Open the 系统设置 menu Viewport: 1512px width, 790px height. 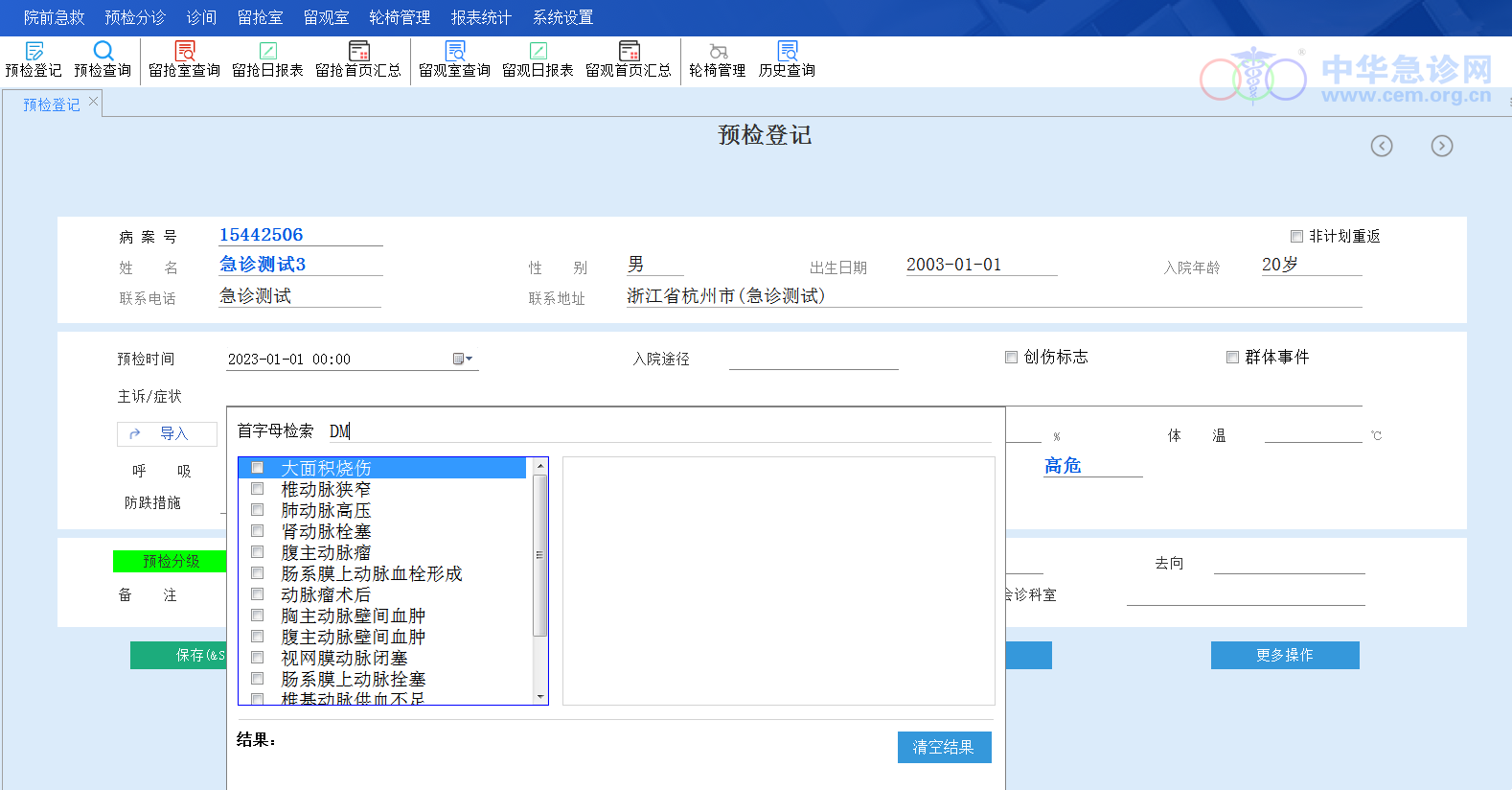[x=562, y=17]
